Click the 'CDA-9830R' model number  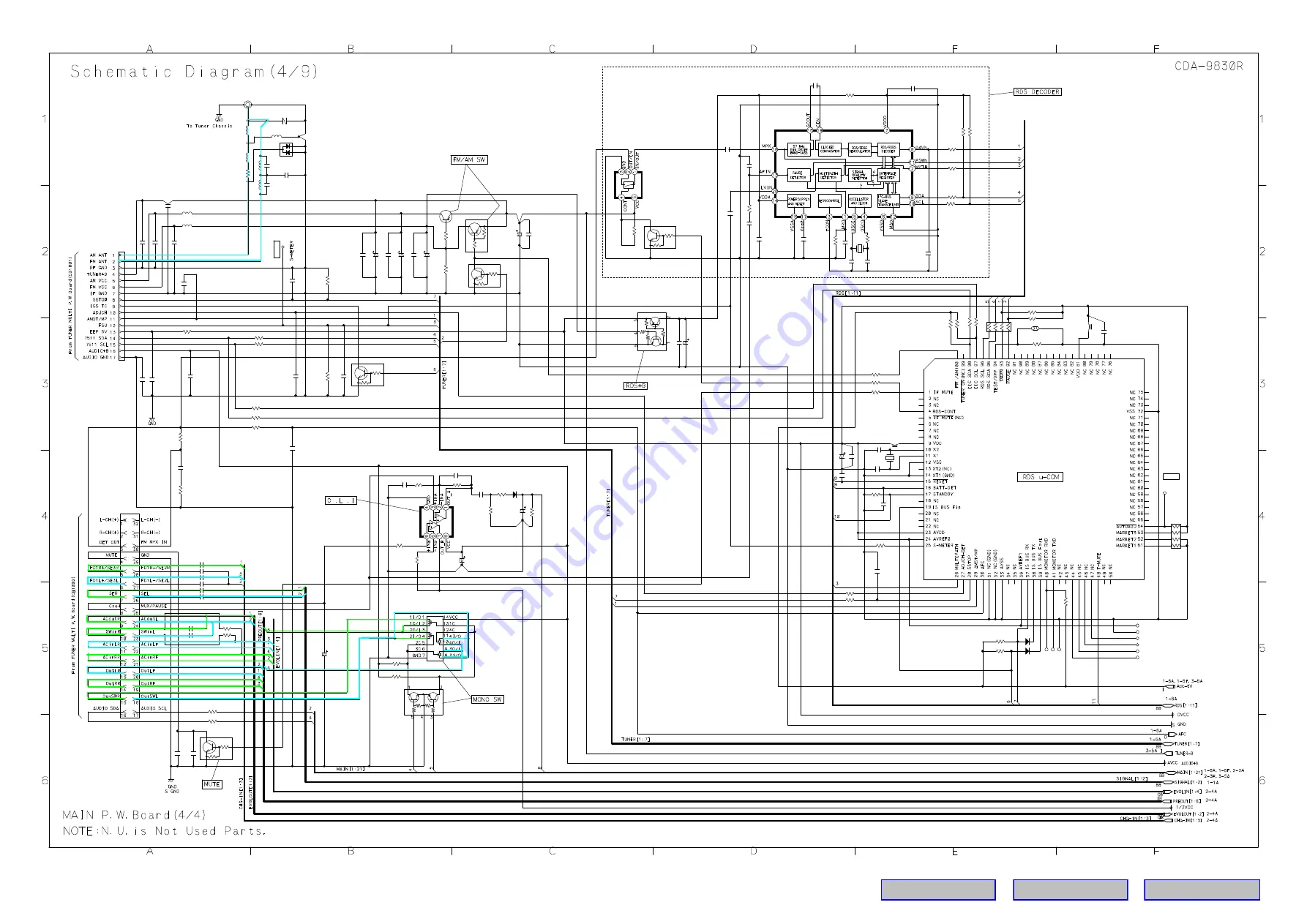pyautogui.click(x=1208, y=66)
